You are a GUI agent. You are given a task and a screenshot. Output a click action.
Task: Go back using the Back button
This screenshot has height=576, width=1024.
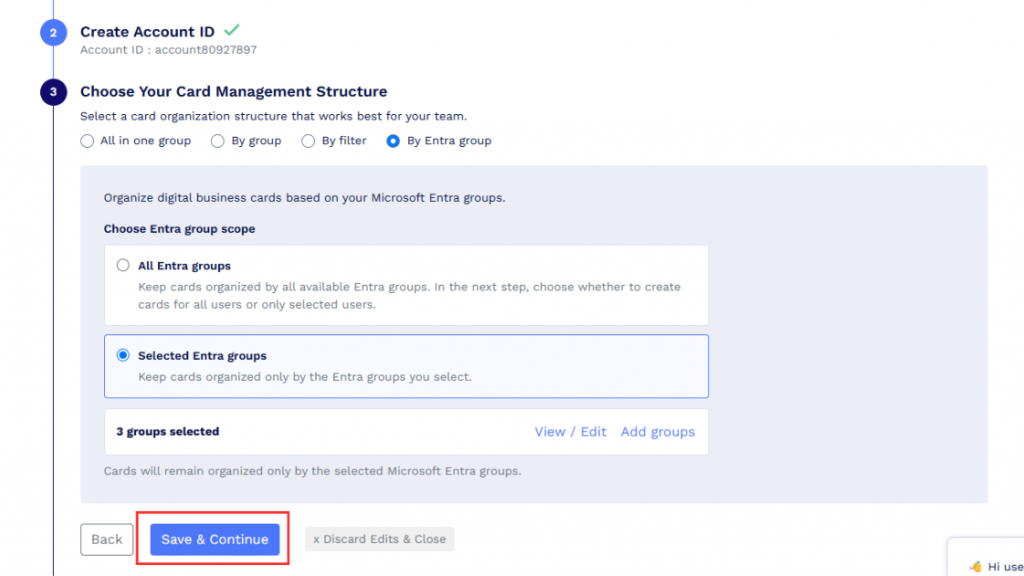coord(106,539)
